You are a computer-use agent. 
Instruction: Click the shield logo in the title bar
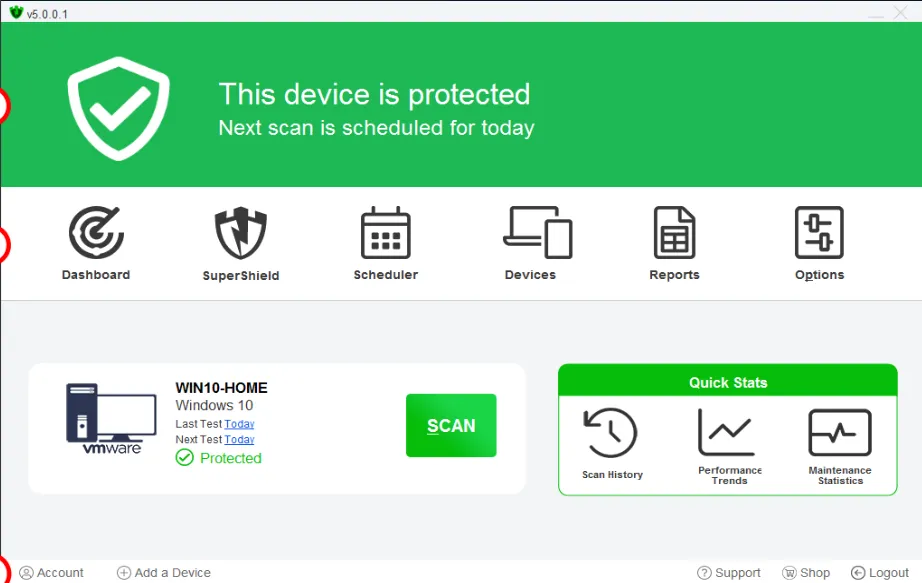pos(17,11)
